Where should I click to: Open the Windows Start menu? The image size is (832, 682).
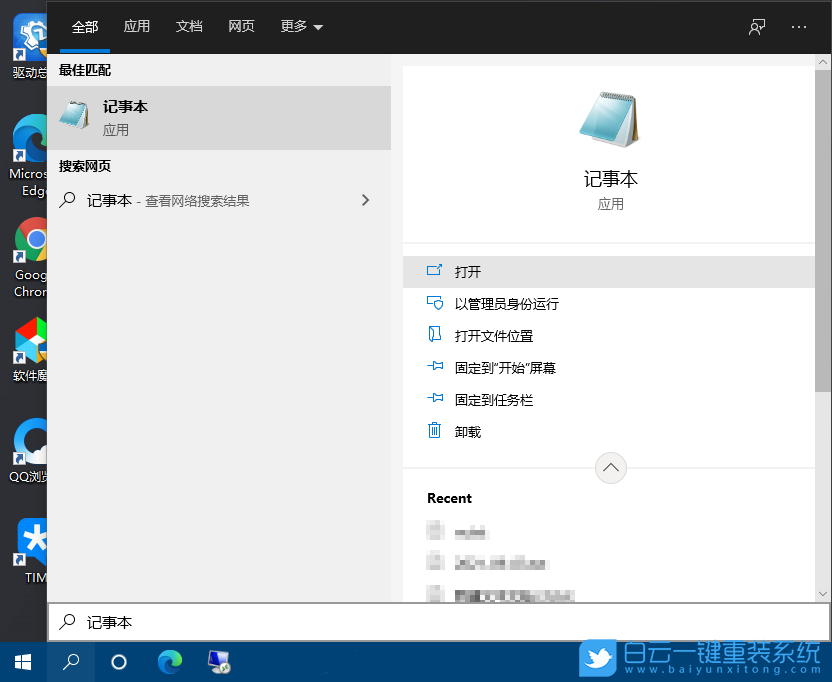click(22, 662)
